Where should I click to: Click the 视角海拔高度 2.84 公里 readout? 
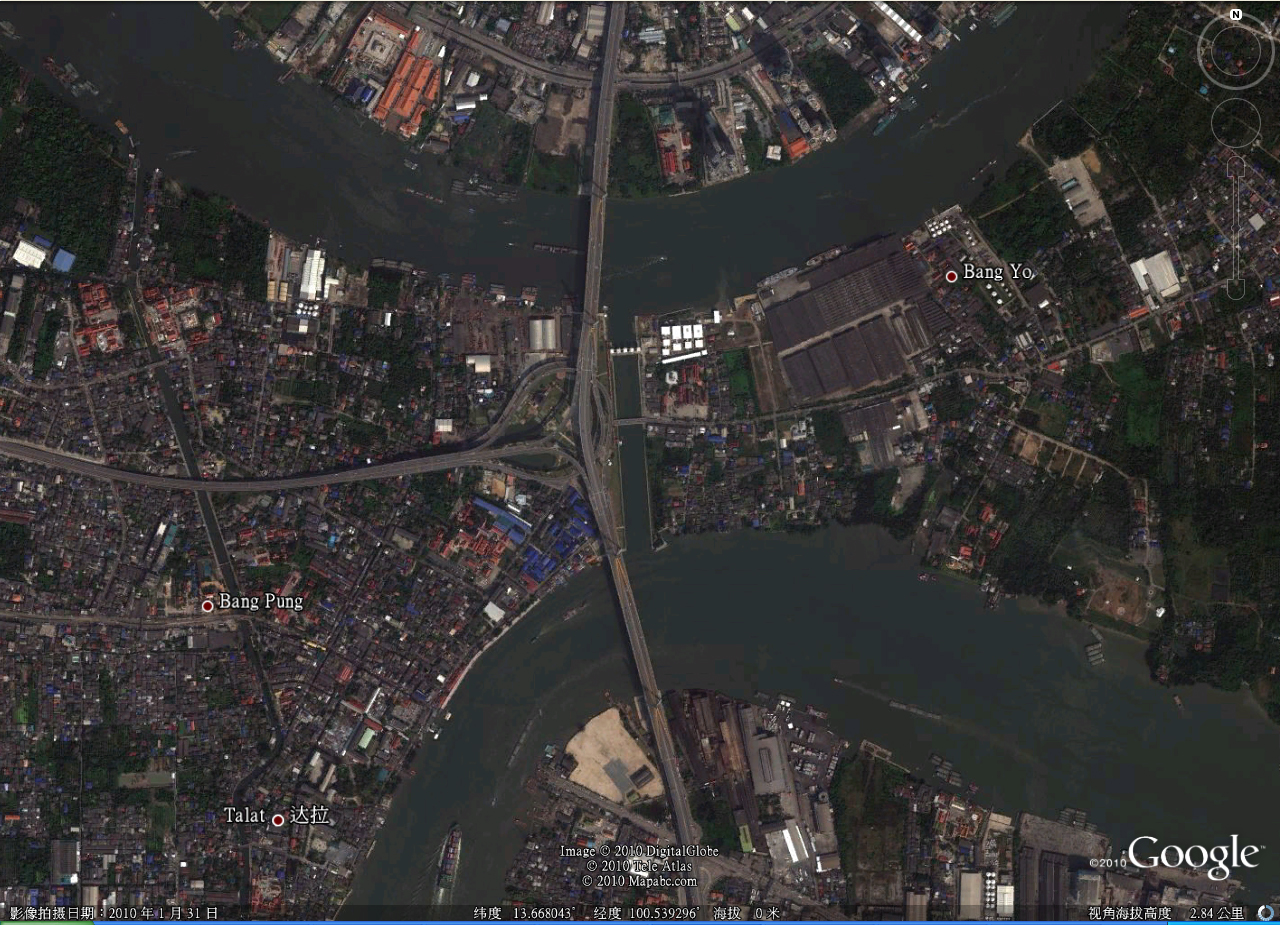pyautogui.click(x=1166, y=913)
